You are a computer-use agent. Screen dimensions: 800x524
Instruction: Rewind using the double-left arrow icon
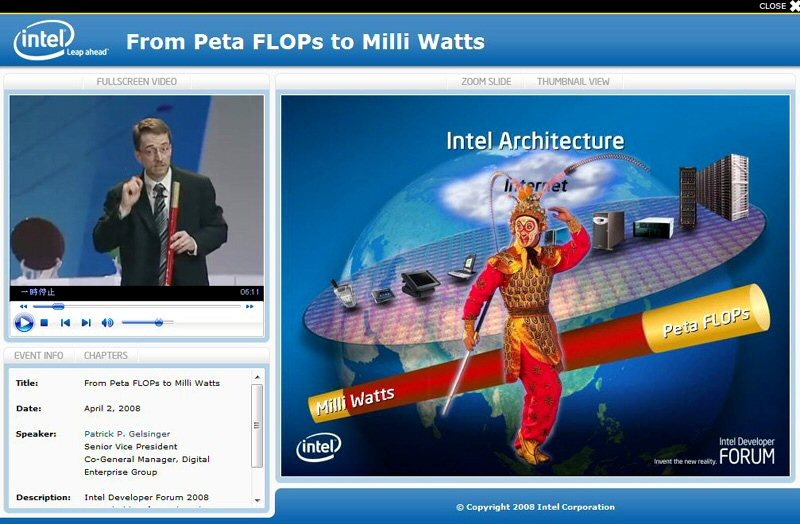(23, 306)
